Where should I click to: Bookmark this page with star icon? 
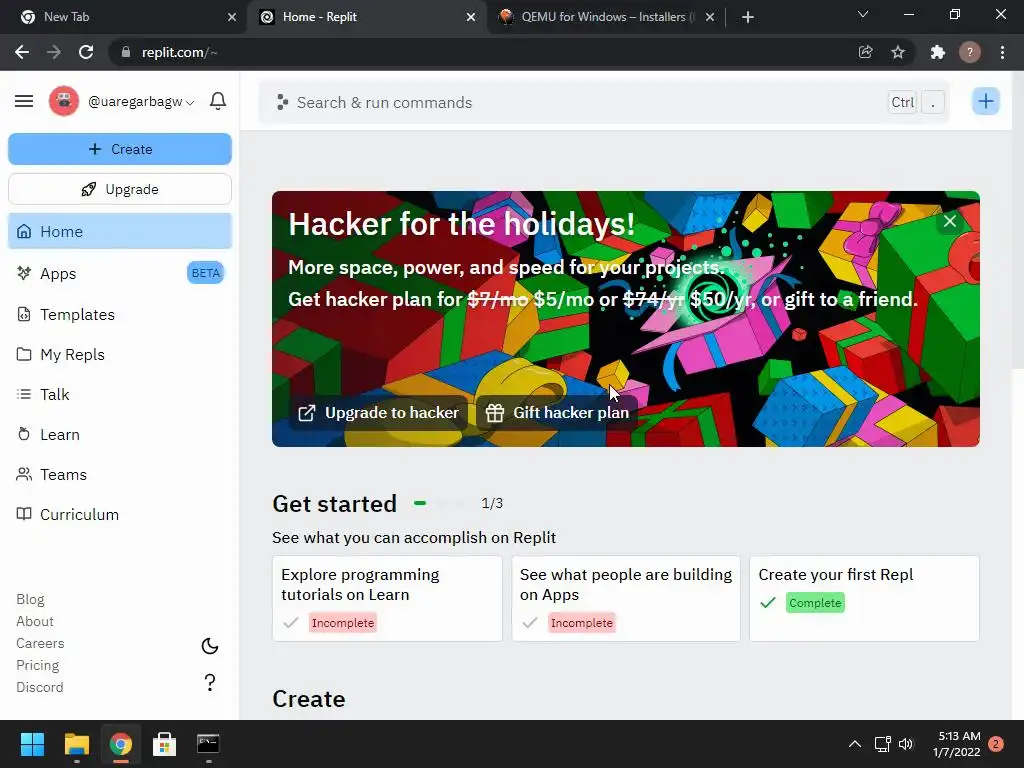pyautogui.click(x=898, y=52)
